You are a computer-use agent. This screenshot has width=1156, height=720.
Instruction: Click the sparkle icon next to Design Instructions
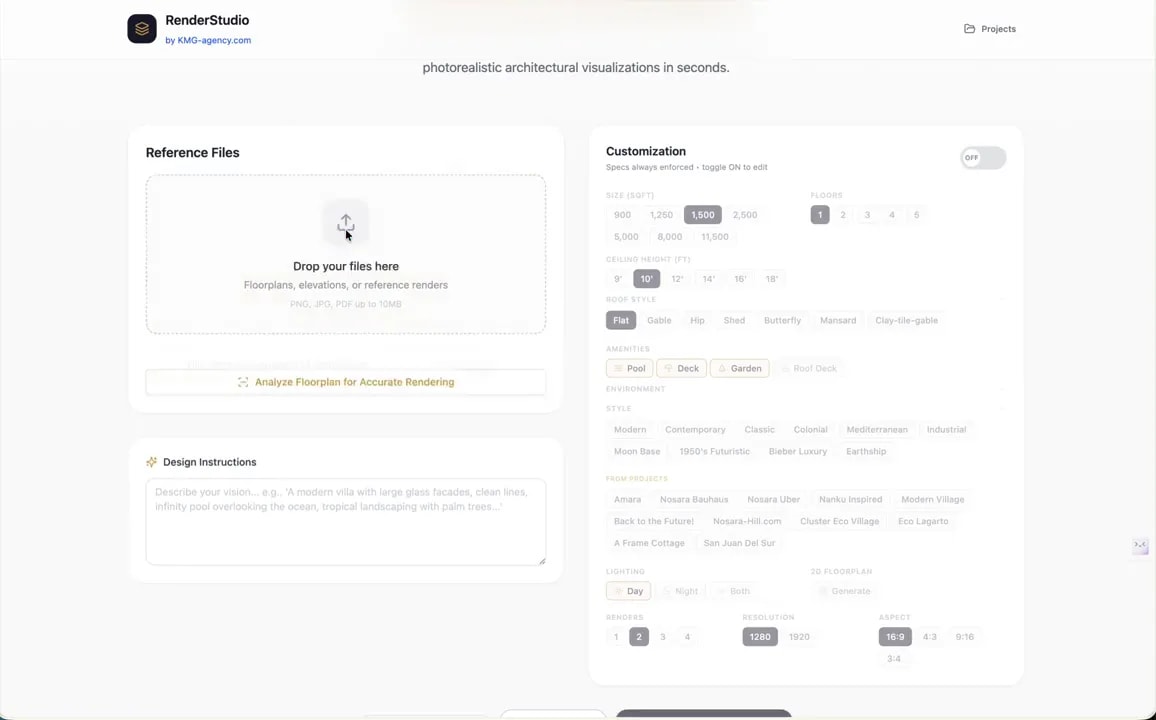151,462
